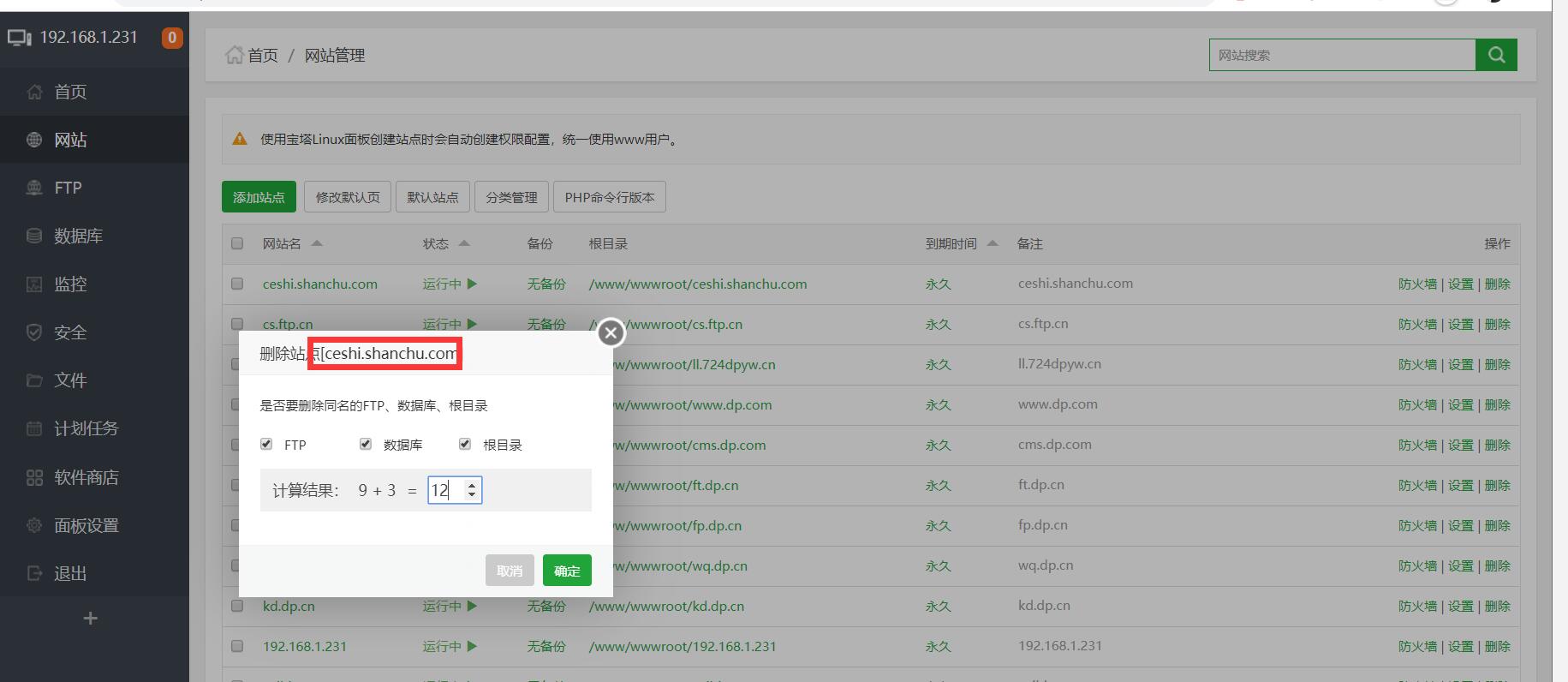Sort by 到期时间 column arrow

pos(993,243)
